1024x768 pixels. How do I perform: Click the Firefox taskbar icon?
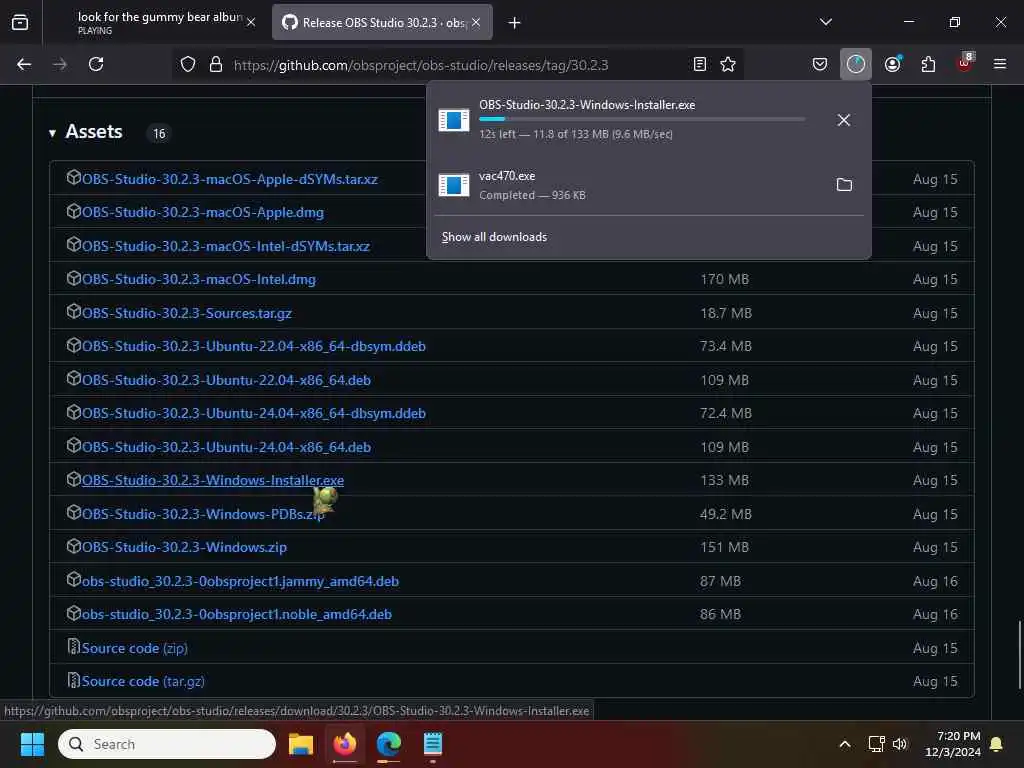[345, 744]
